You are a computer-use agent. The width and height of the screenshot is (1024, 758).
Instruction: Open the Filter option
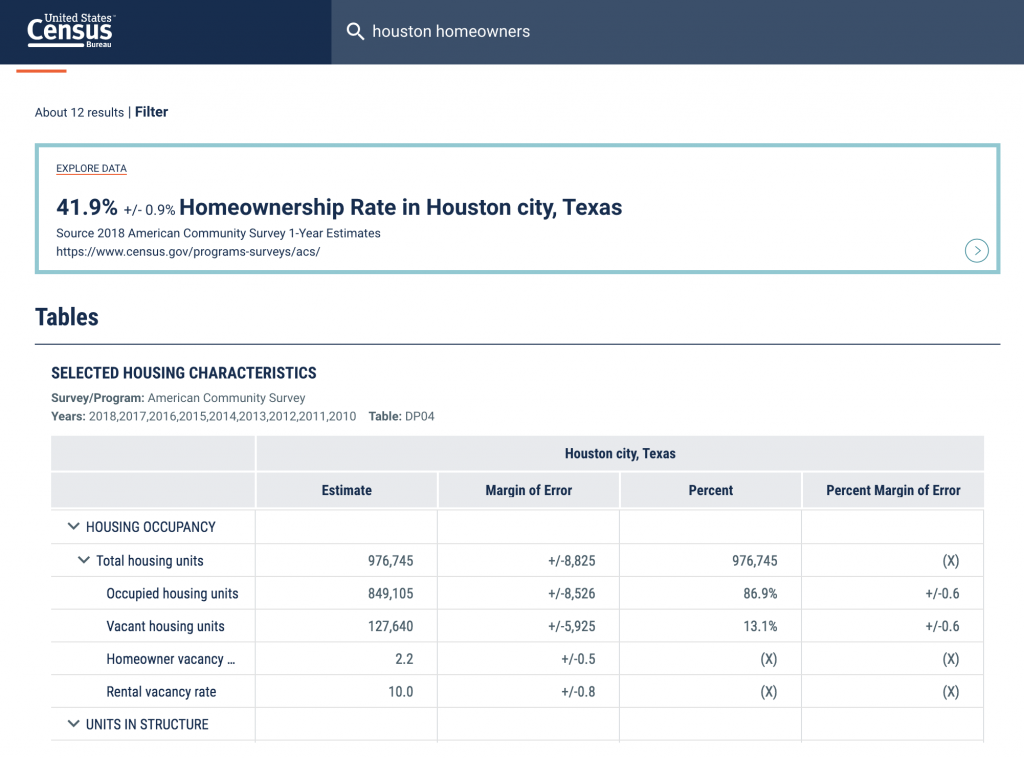(x=152, y=112)
